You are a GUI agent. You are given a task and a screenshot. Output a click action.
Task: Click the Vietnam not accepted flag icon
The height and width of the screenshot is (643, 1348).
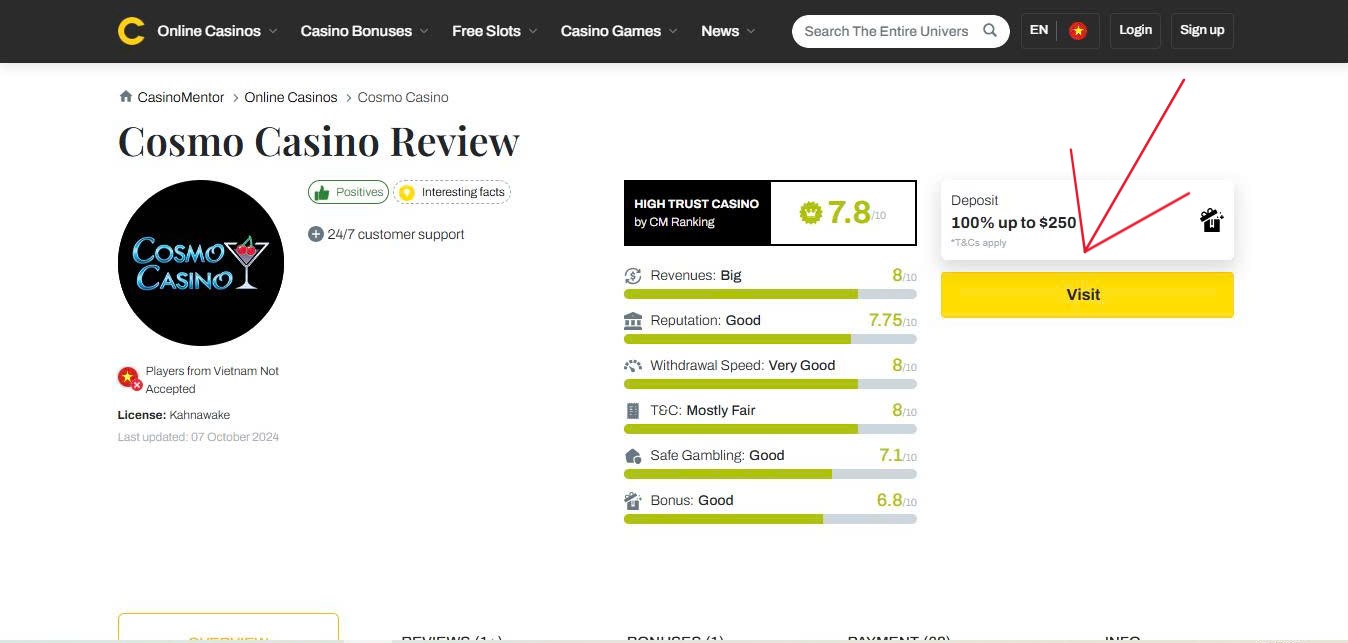click(x=129, y=378)
